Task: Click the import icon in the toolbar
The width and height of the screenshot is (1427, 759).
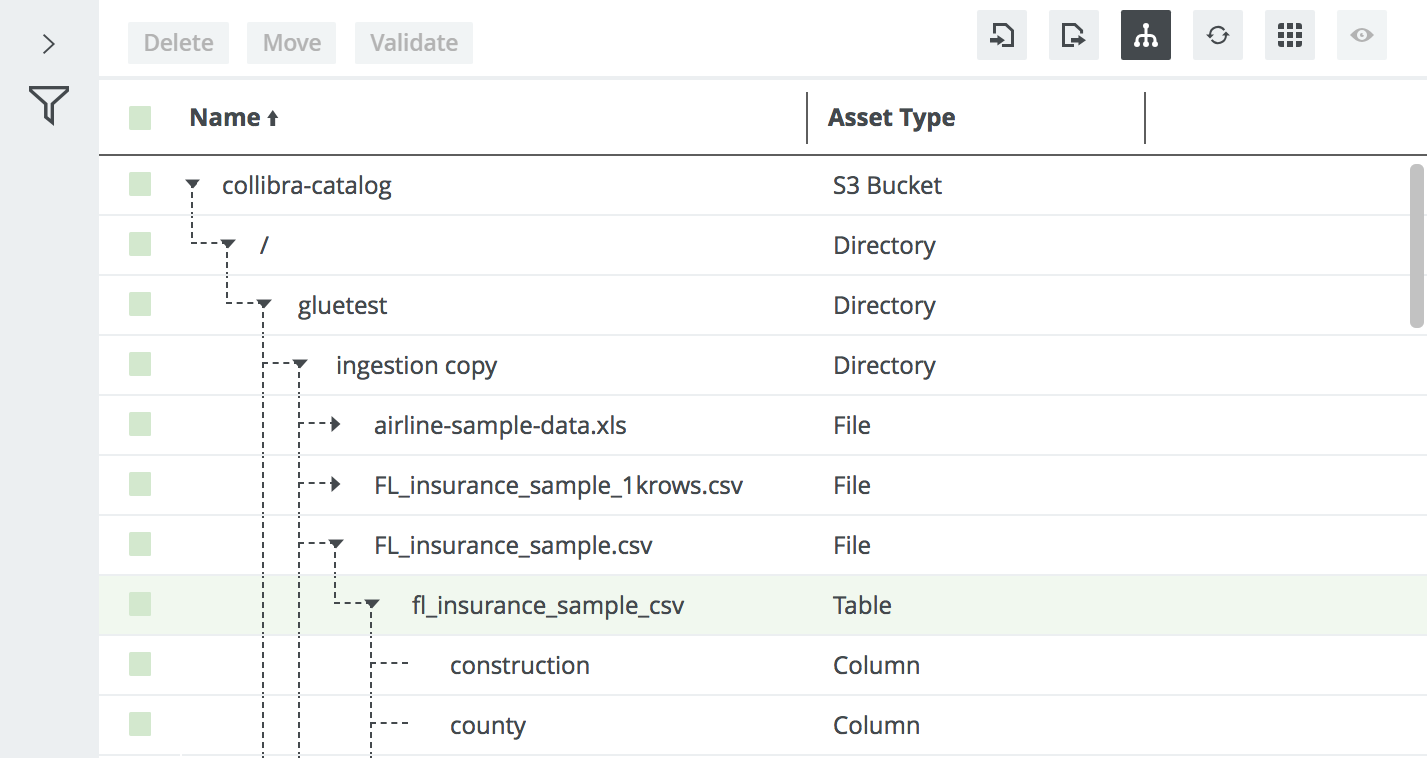Action: (1001, 36)
